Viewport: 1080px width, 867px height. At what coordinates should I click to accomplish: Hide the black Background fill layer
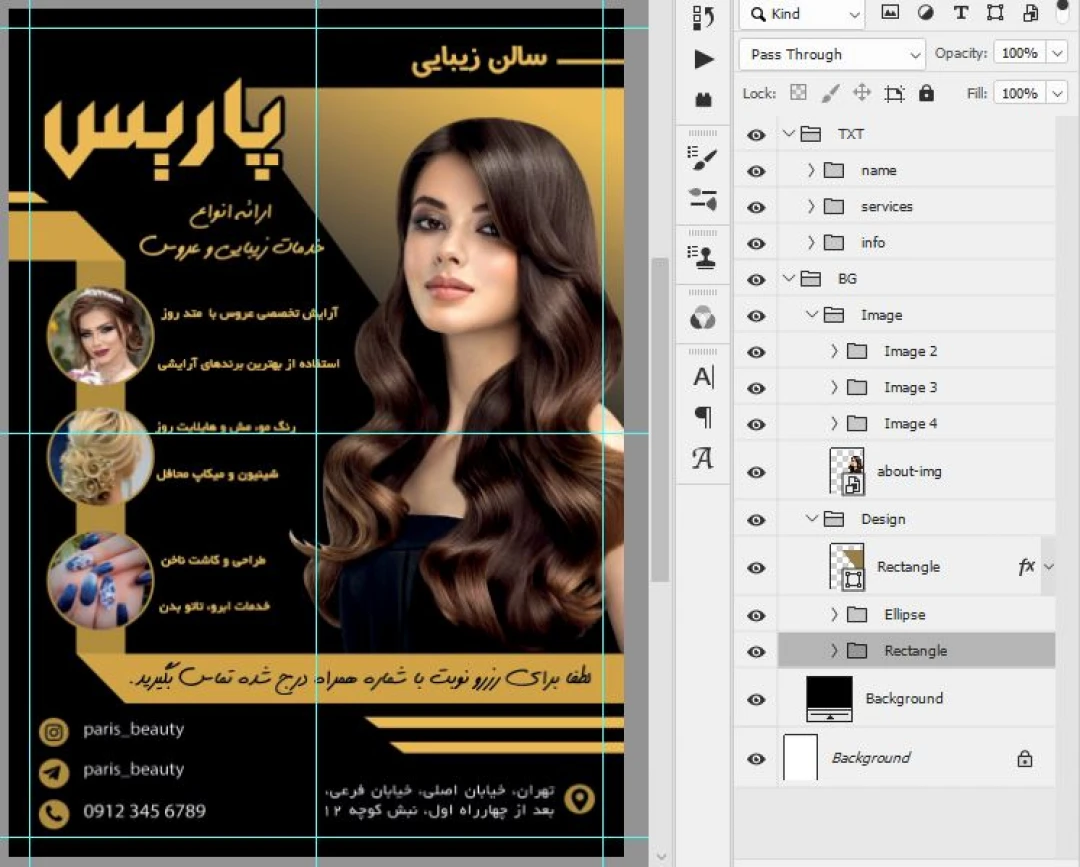[x=756, y=700]
